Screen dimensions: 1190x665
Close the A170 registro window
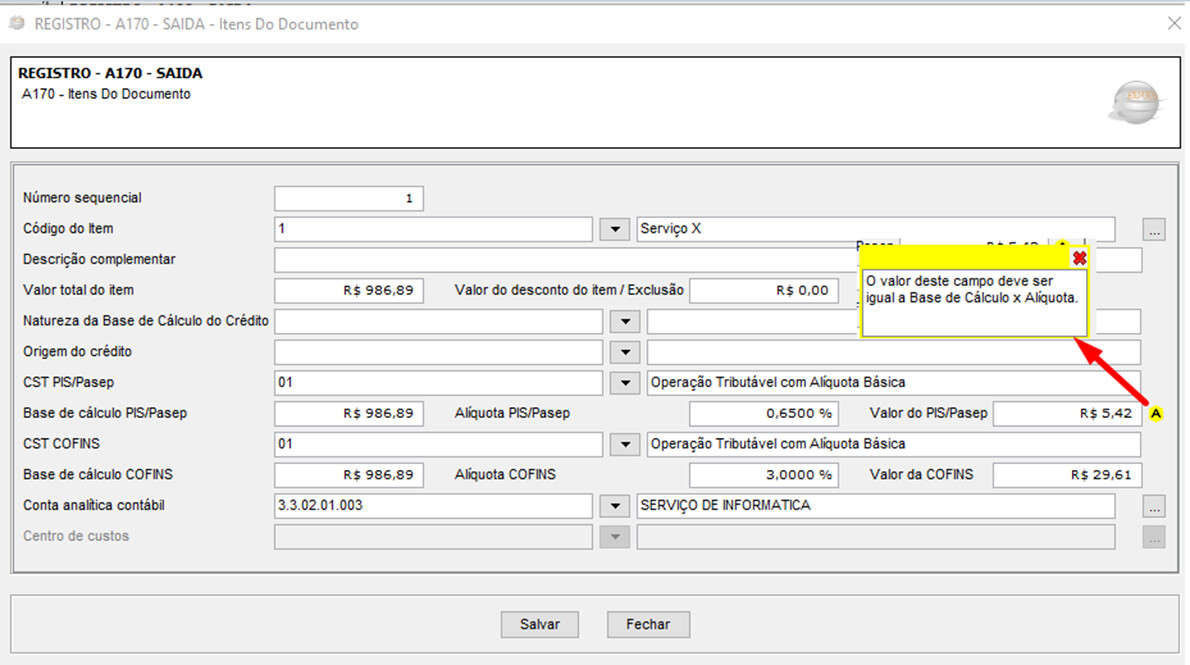[1174, 23]
